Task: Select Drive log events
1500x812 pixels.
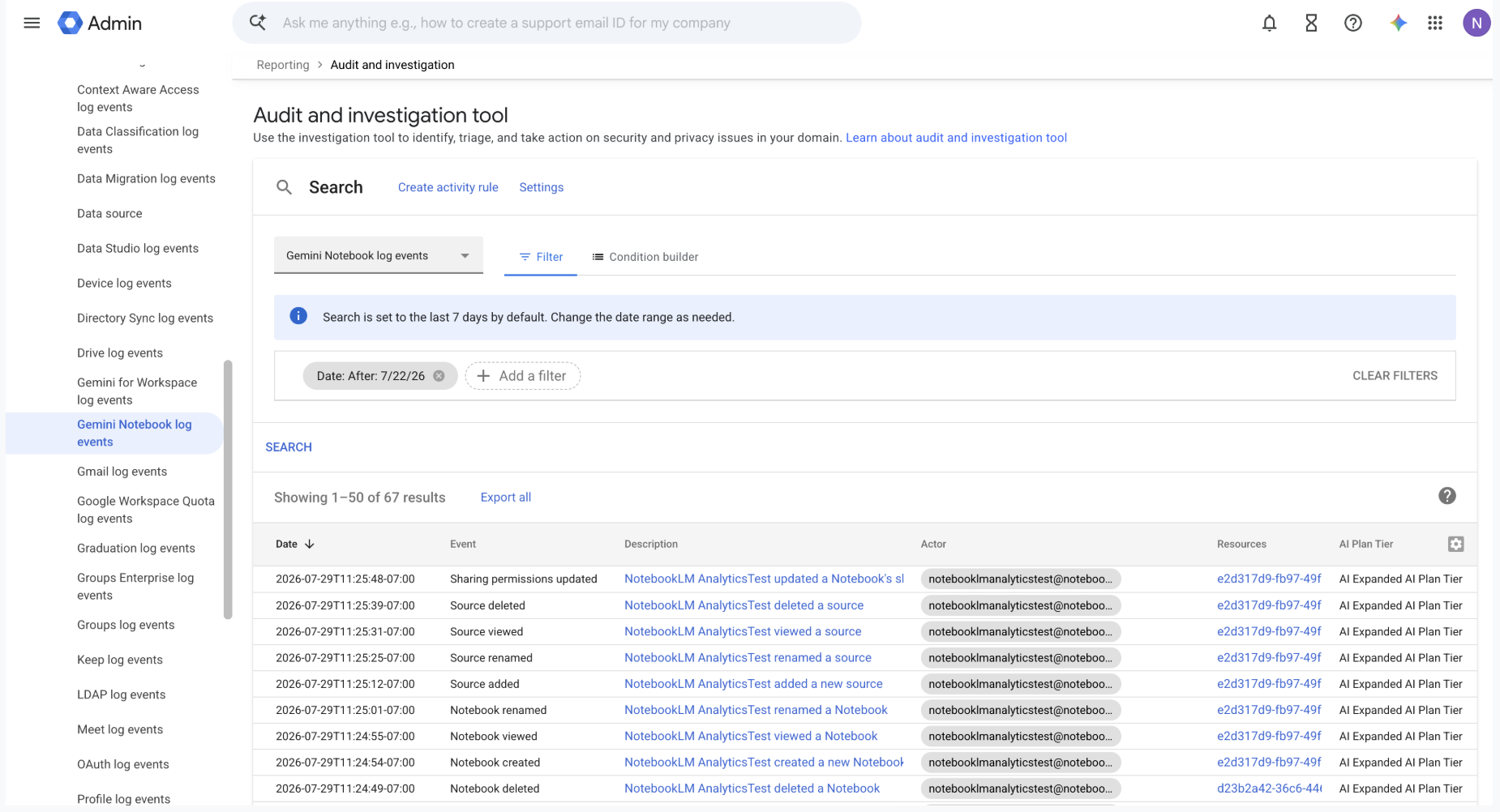Action: tap(120, 353)
